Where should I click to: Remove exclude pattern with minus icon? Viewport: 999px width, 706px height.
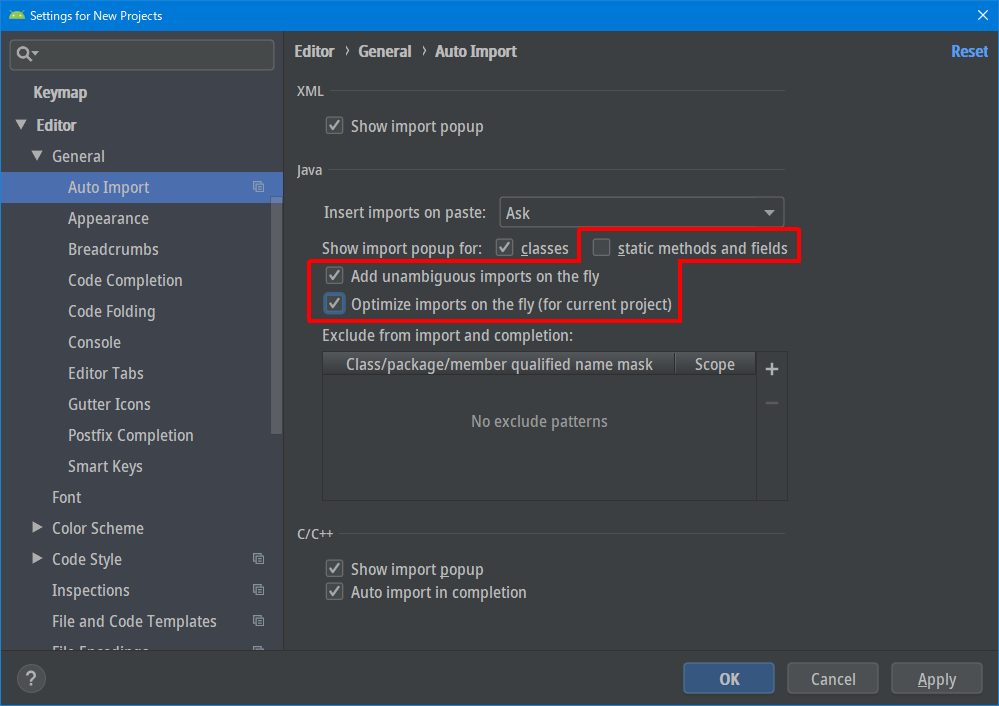pos(772,403)
